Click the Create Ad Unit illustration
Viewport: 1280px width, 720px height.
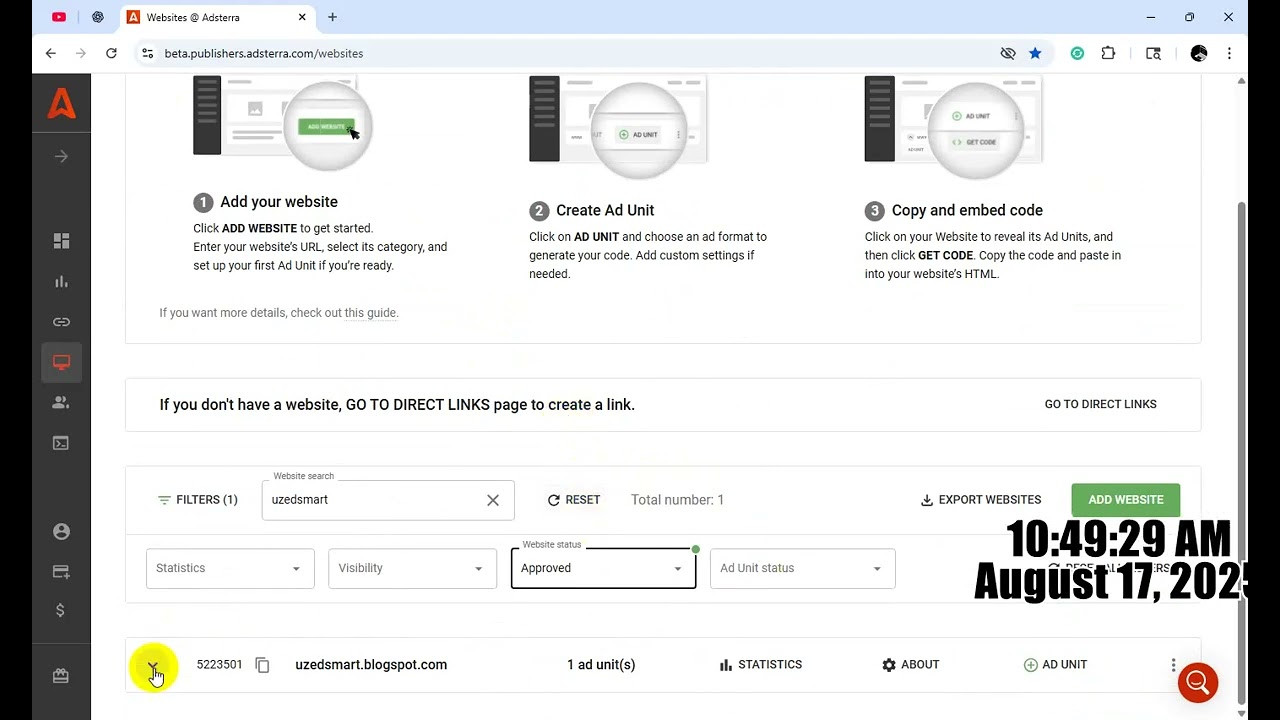coord(618,125)
